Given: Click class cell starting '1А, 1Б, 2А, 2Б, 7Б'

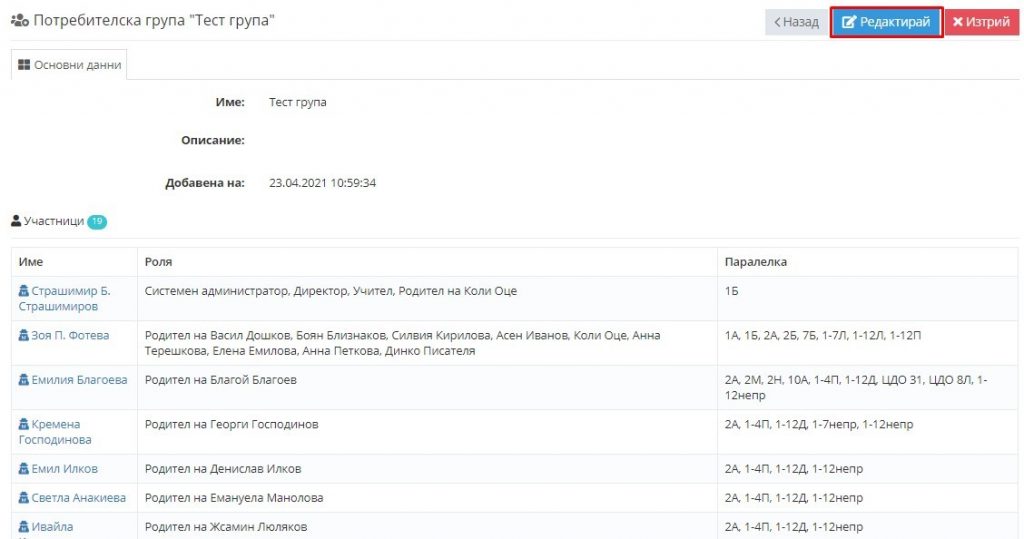Looking at the screenshot, I should point(867,343).
